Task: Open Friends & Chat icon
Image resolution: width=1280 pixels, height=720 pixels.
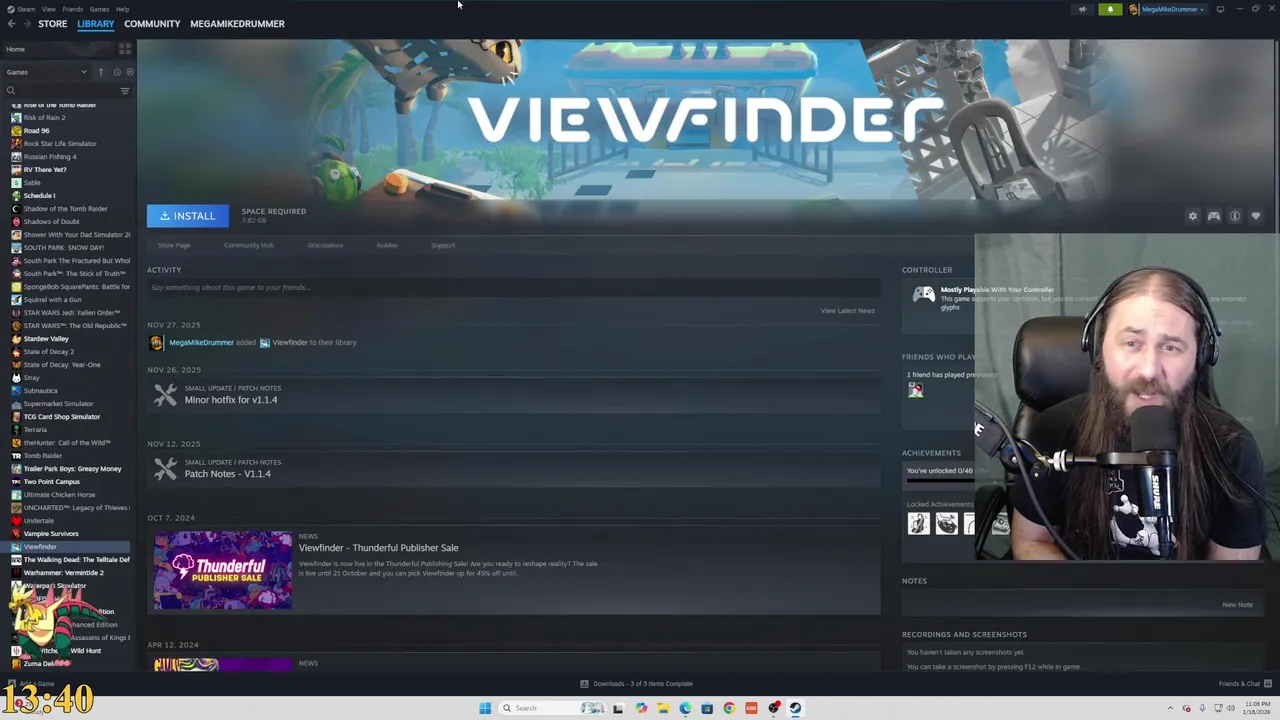Action: (1268, 684)
